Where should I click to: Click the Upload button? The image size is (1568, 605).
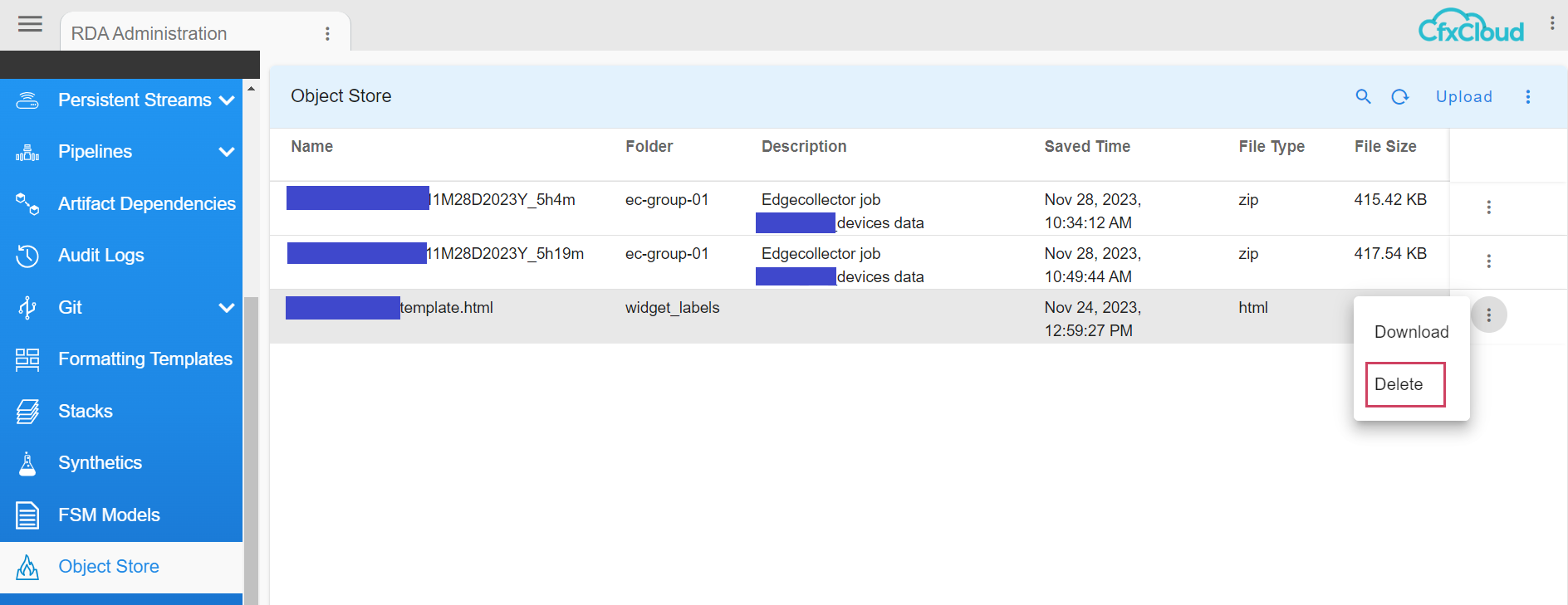[x=1463, y=97]
